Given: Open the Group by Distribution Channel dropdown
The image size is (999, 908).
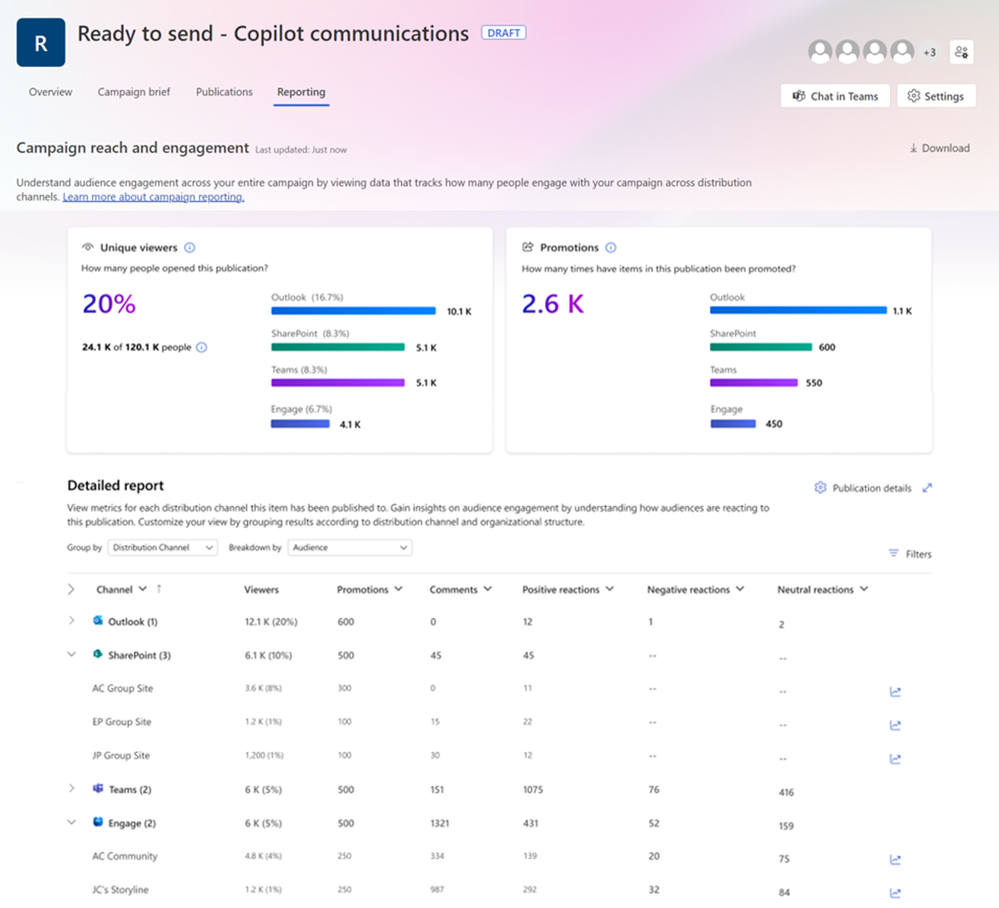Looking at the screenshot, I should [x=162, y=547].
